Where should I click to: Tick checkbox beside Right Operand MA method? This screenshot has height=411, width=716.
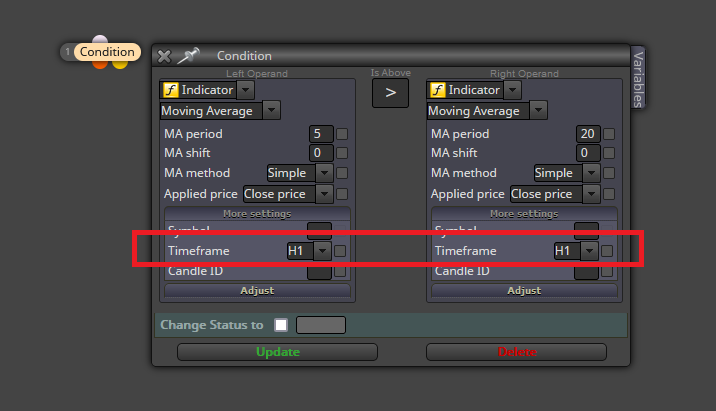click(609, 173)
